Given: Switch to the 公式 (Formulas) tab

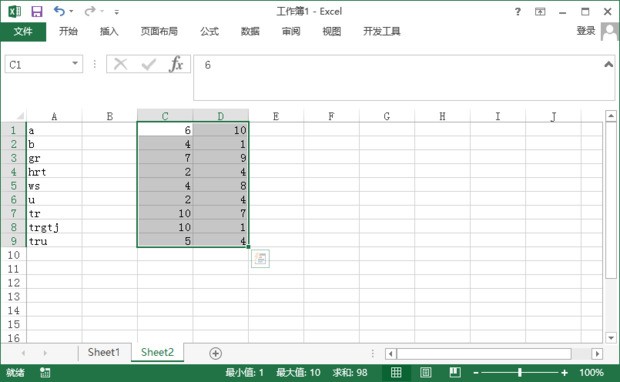Looking at the screenshot, I should (210, 31).
